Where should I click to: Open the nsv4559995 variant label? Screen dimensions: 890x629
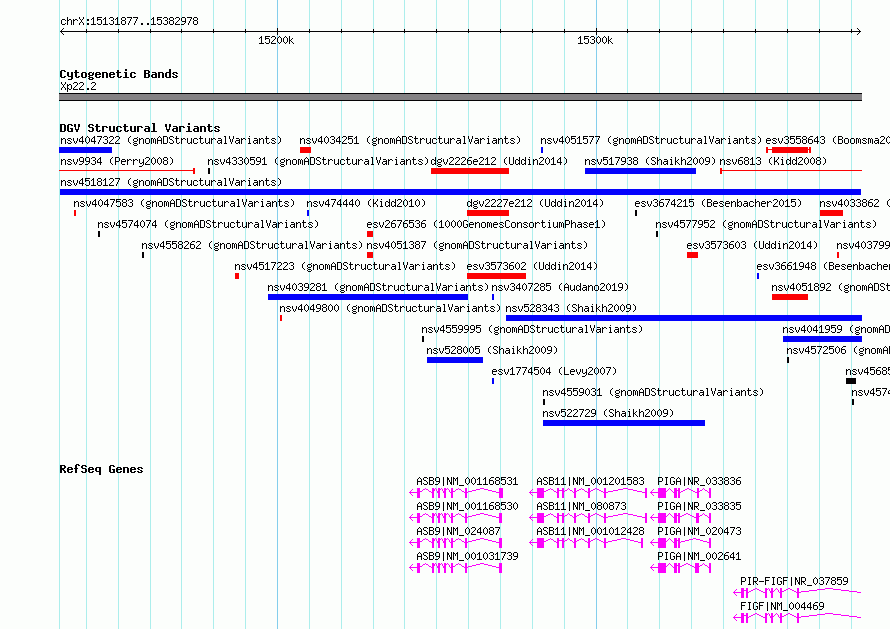532,329
